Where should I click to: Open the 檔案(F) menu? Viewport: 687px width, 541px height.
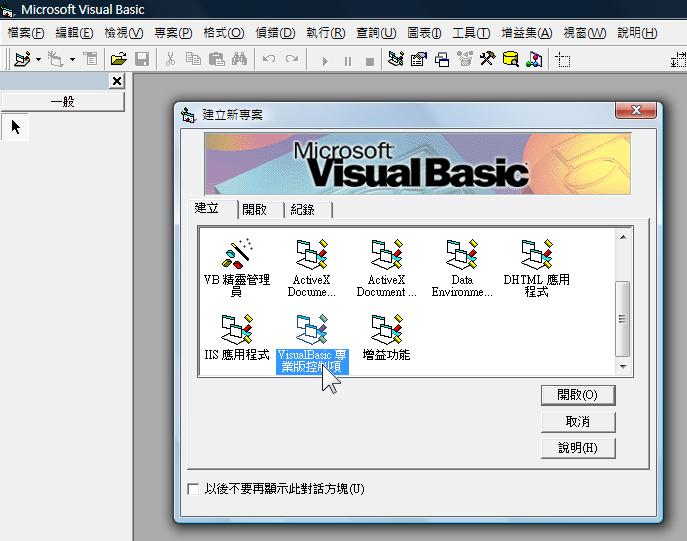26,33
